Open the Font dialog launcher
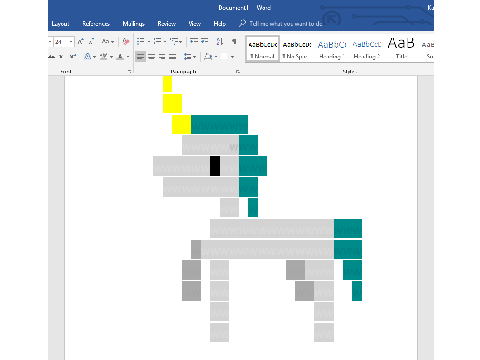 coord(129,71)
